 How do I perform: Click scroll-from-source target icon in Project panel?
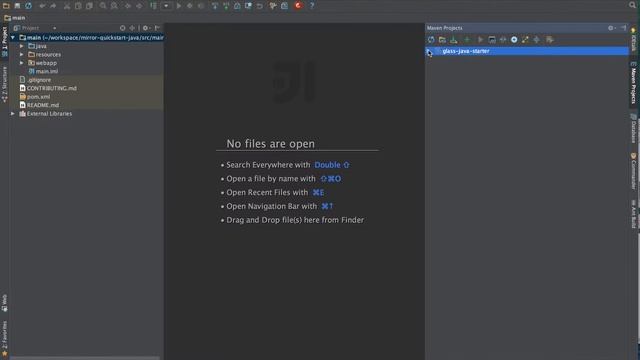[122, 28]
